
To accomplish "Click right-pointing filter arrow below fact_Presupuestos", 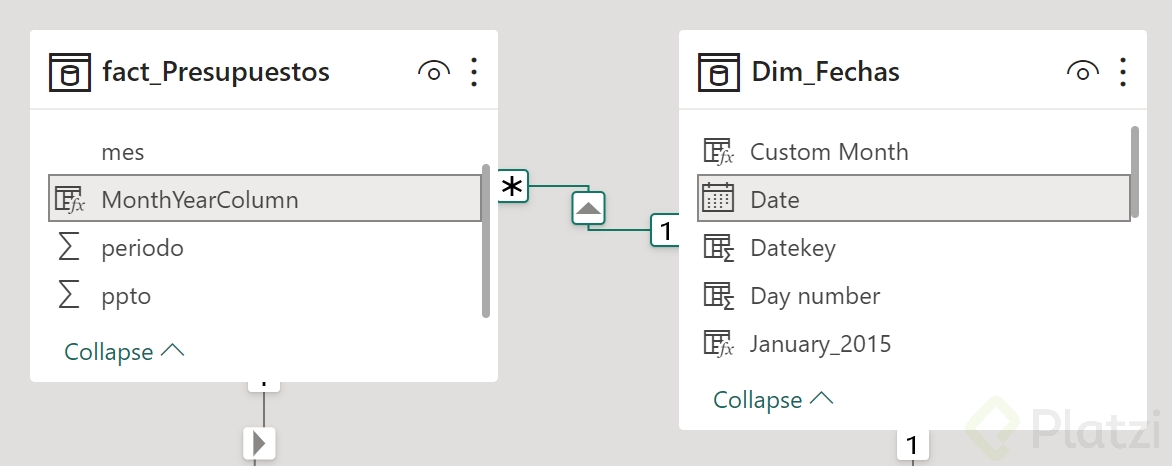I will 260,443.
